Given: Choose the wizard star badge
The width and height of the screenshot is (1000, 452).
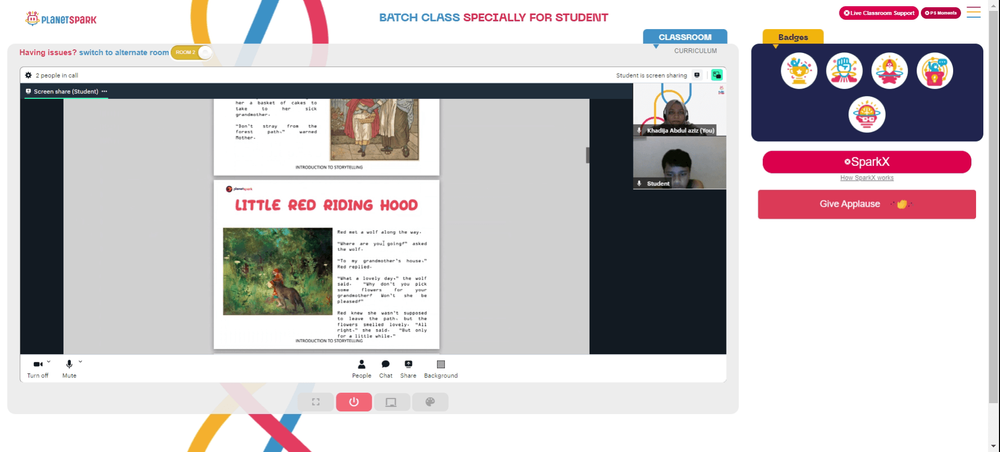Looking at the screenshot, I should click(x=889, y=71).
